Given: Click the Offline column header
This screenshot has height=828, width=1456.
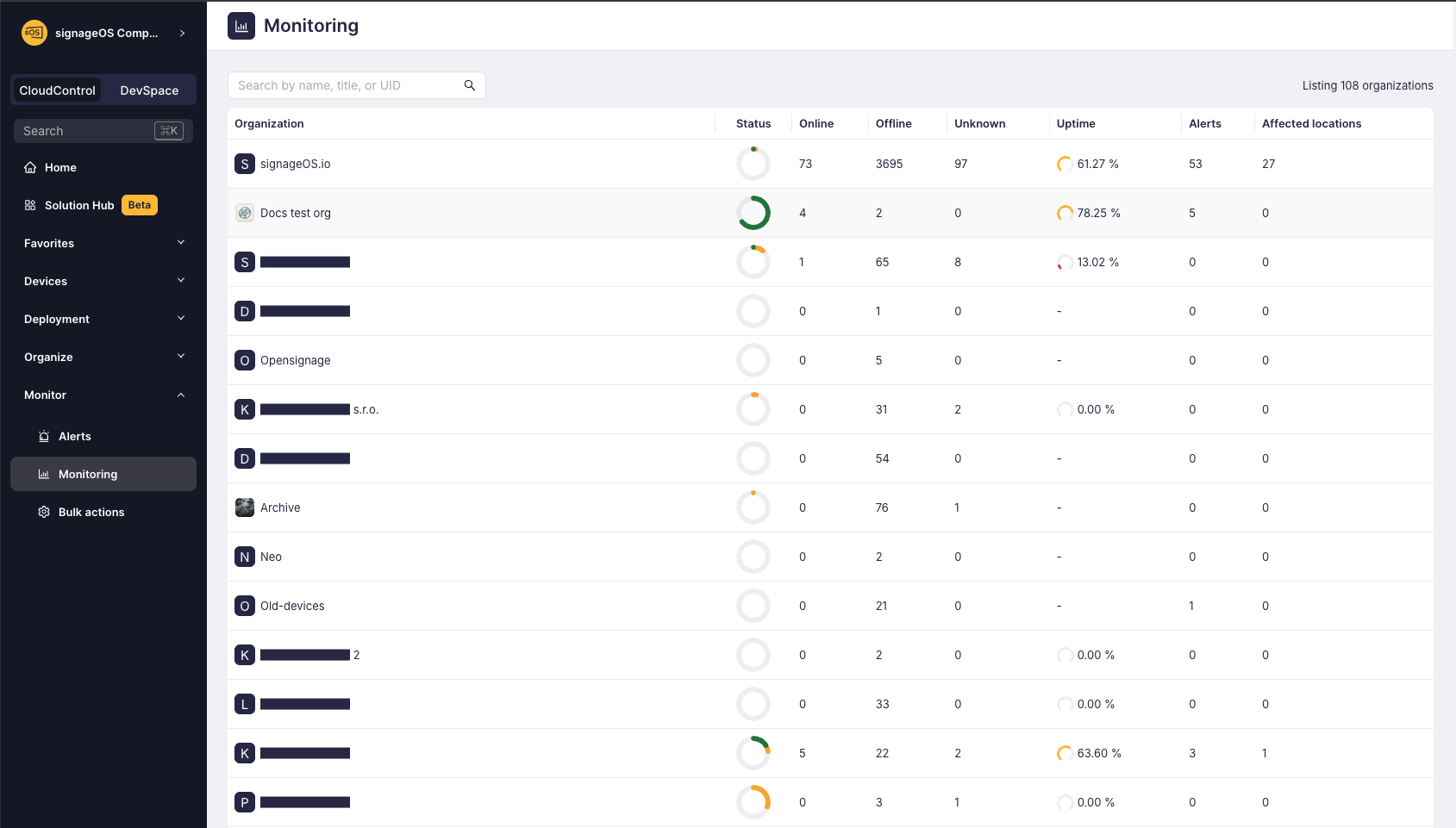Looking at the screenshot, I should coord(893,123).
